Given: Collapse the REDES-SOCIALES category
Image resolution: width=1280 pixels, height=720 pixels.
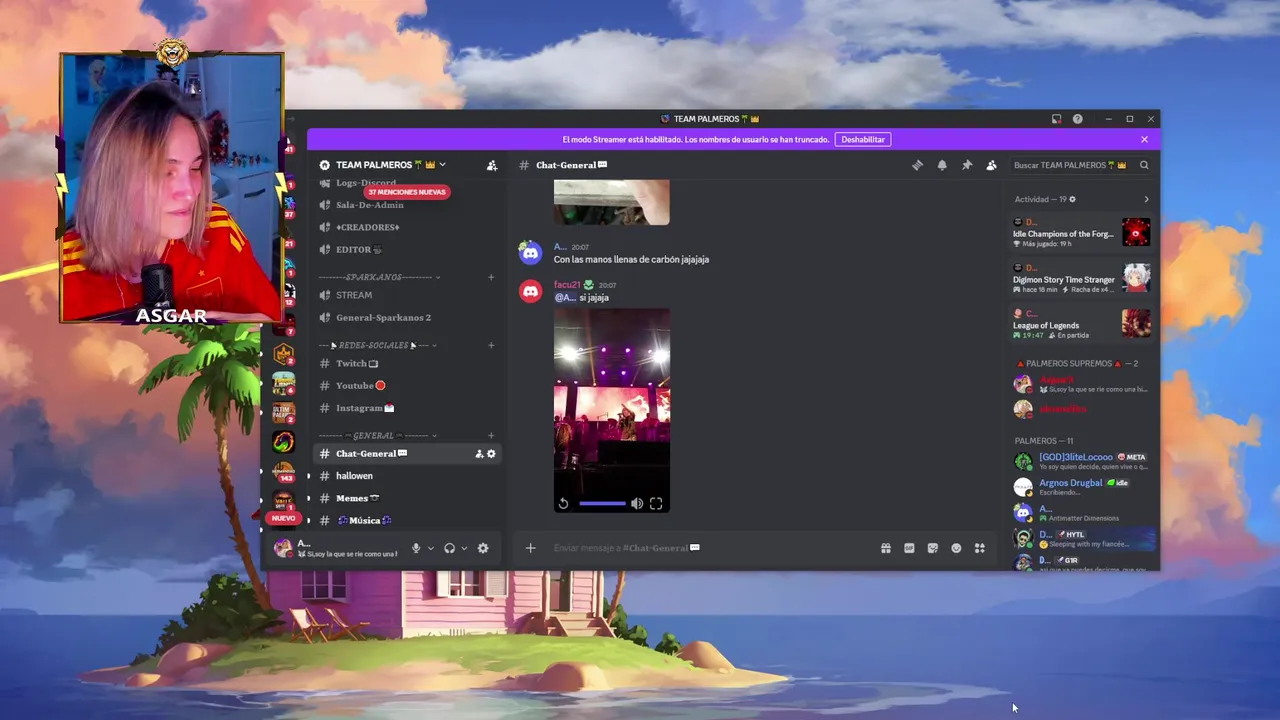Looking at the screenshot, I should click(x=378, y=345).
